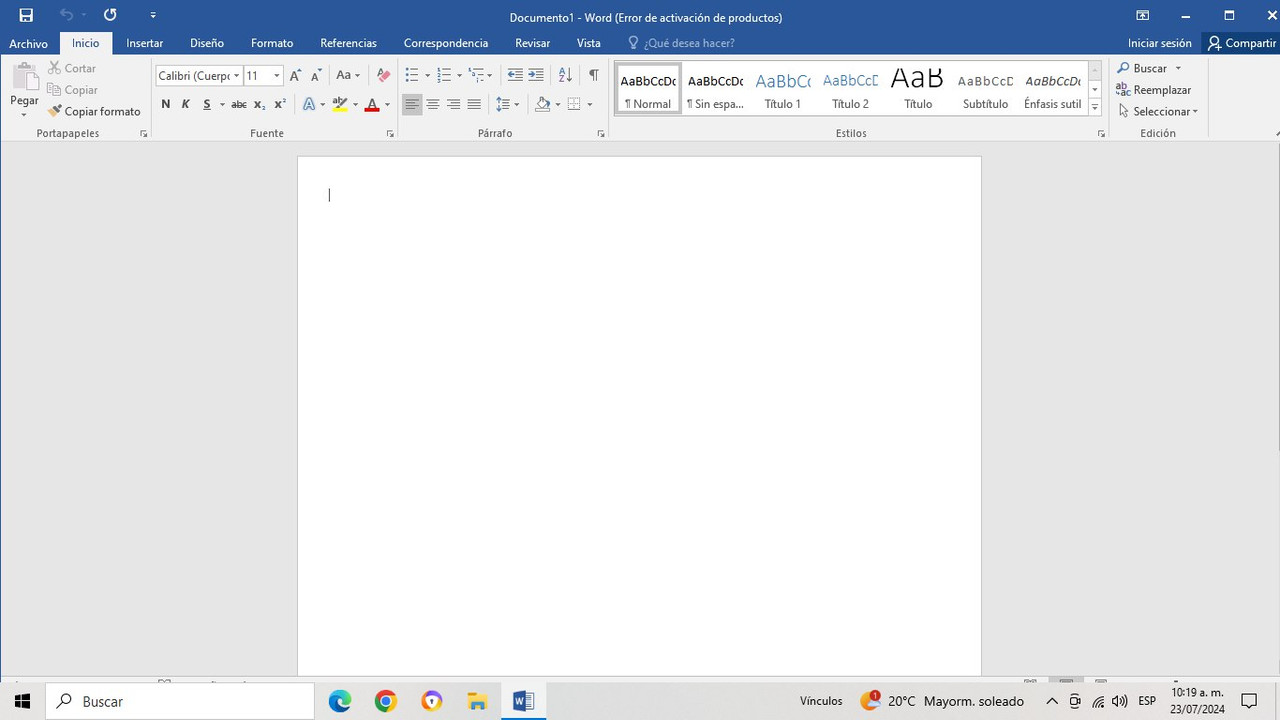1280x720 pixels.
Task: Click the sort A-Z icon
Action: click(x=565, y=75)
